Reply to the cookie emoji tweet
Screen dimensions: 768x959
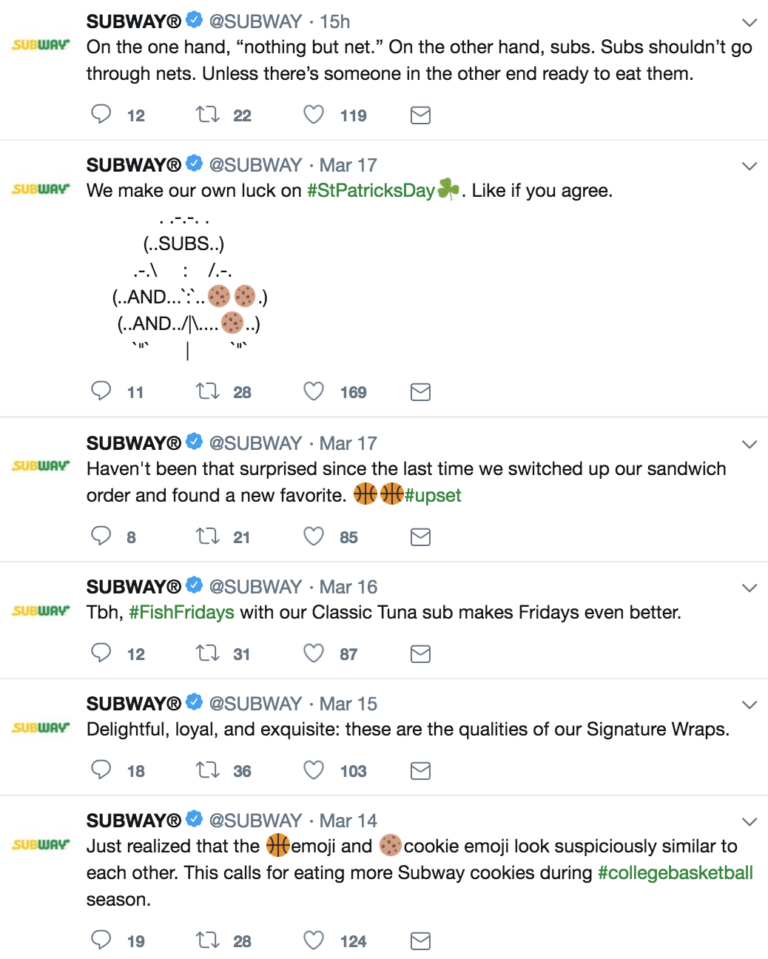click(x=100, y=940)
